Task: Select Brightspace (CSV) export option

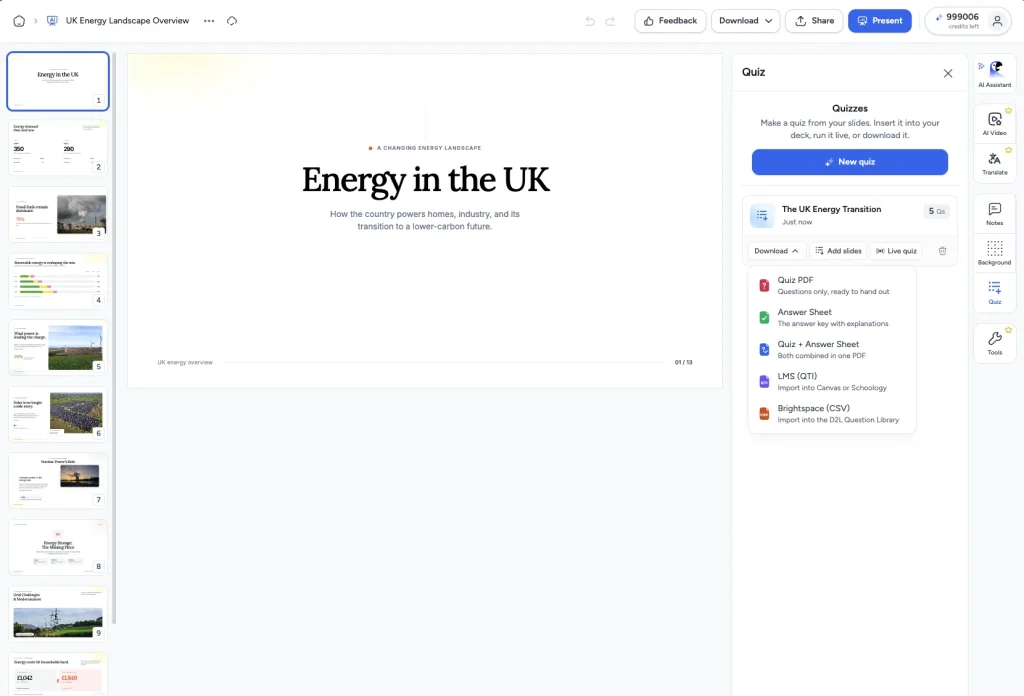Action: (x=832, y=413)
